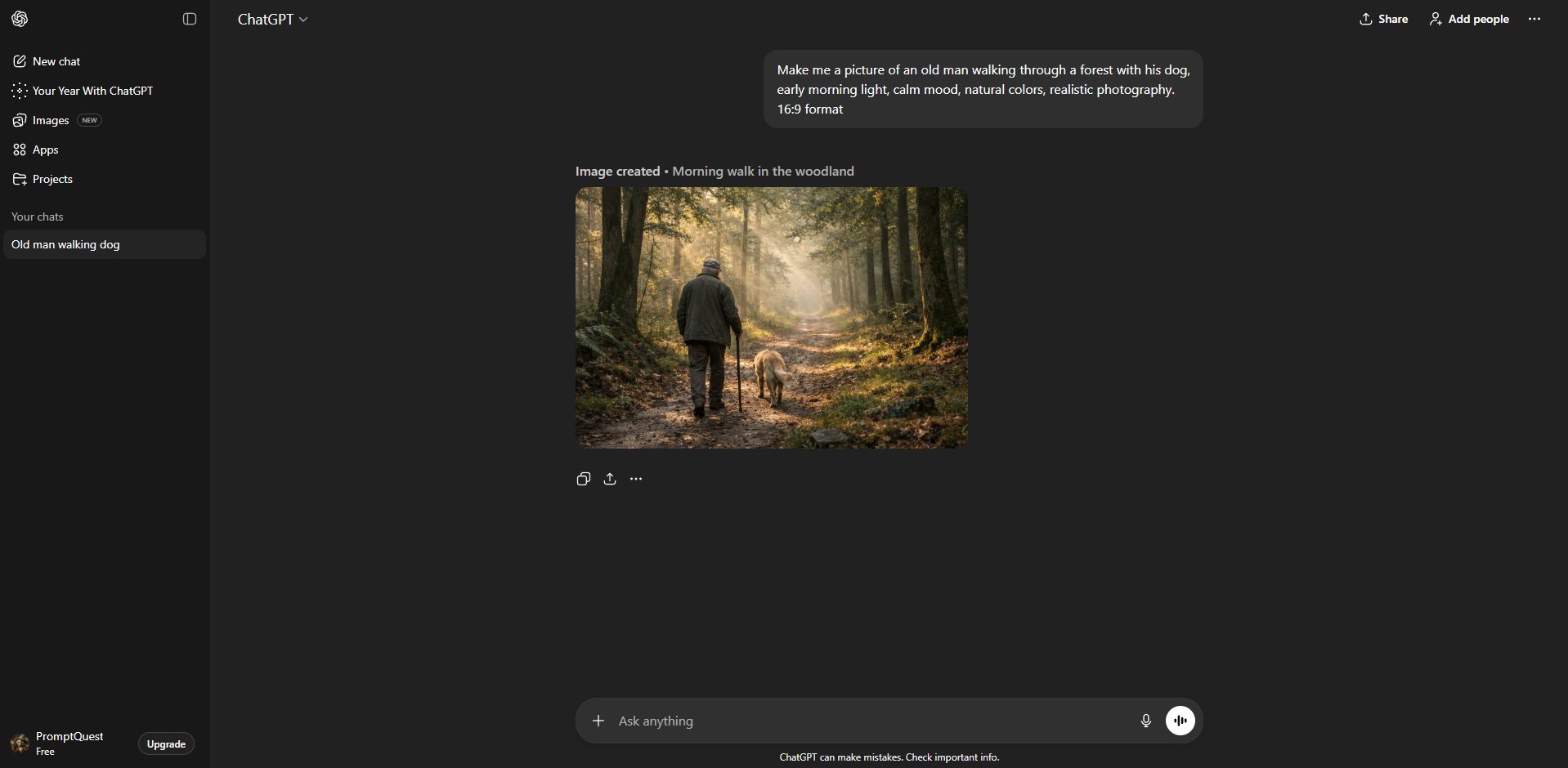Screen dimensions: 1568x768
Task: Open the generated forest image thumbnail
Action: pos(771,318)
